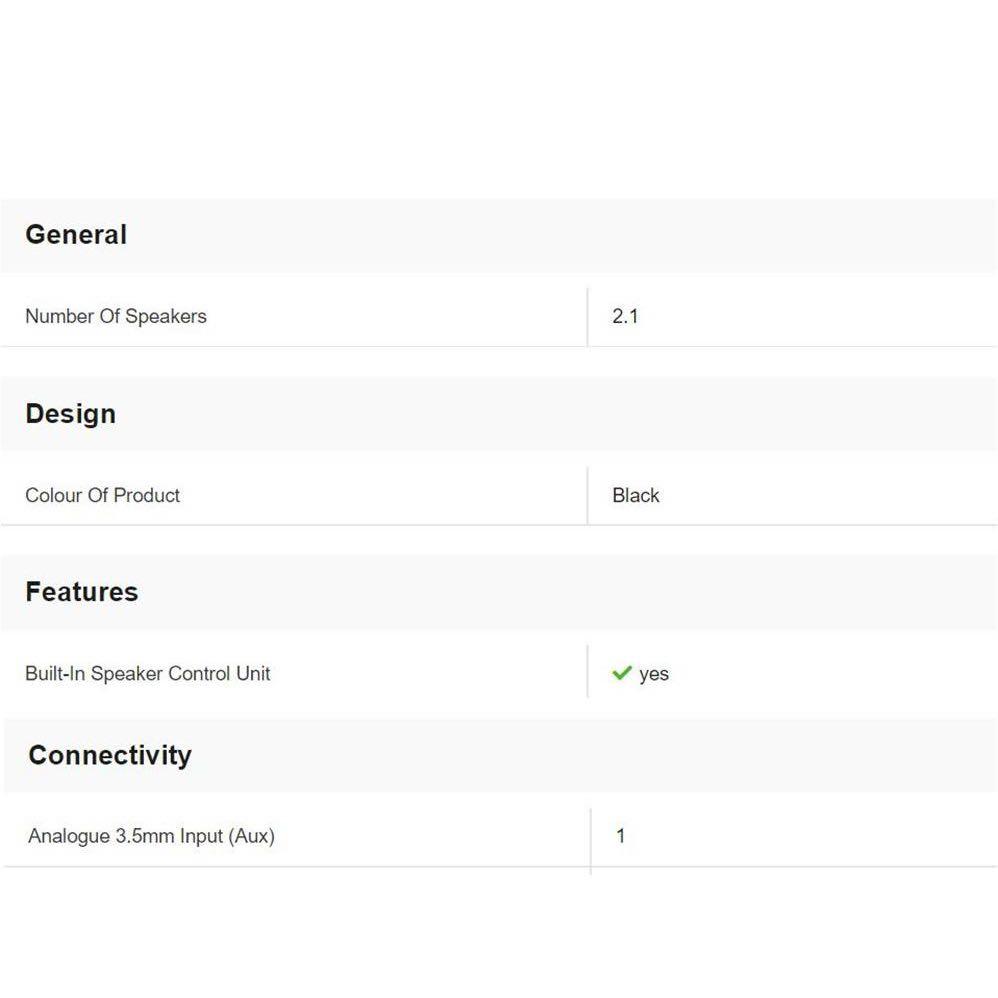Select the Colour Of Product label
The width and height of the screenshot is (998, 998).
point(102,495)
